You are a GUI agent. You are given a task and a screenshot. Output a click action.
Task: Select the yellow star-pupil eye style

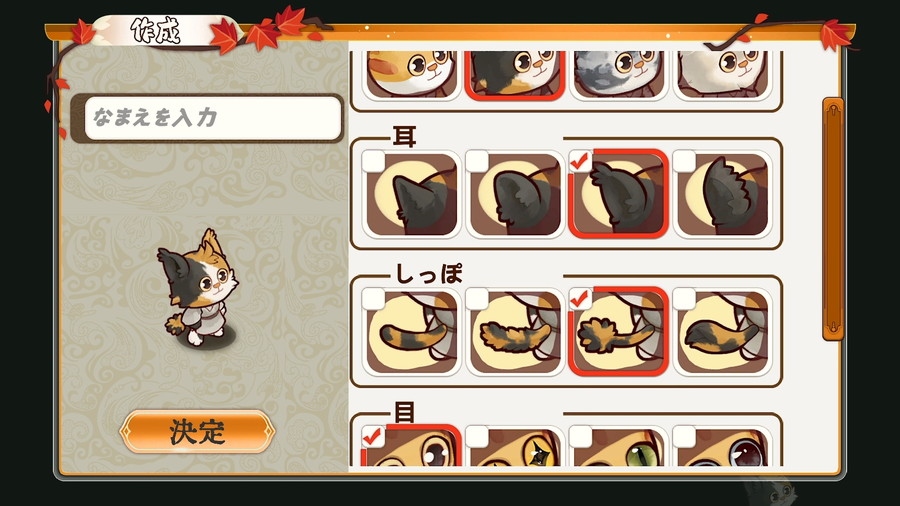coord(515,446)
